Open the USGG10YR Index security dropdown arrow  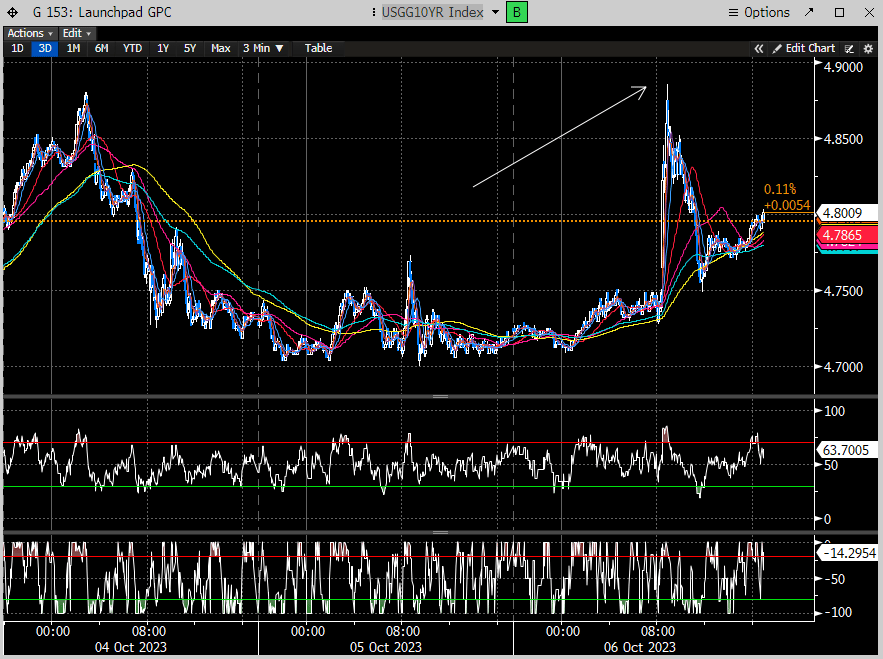(x=494, y=13)
